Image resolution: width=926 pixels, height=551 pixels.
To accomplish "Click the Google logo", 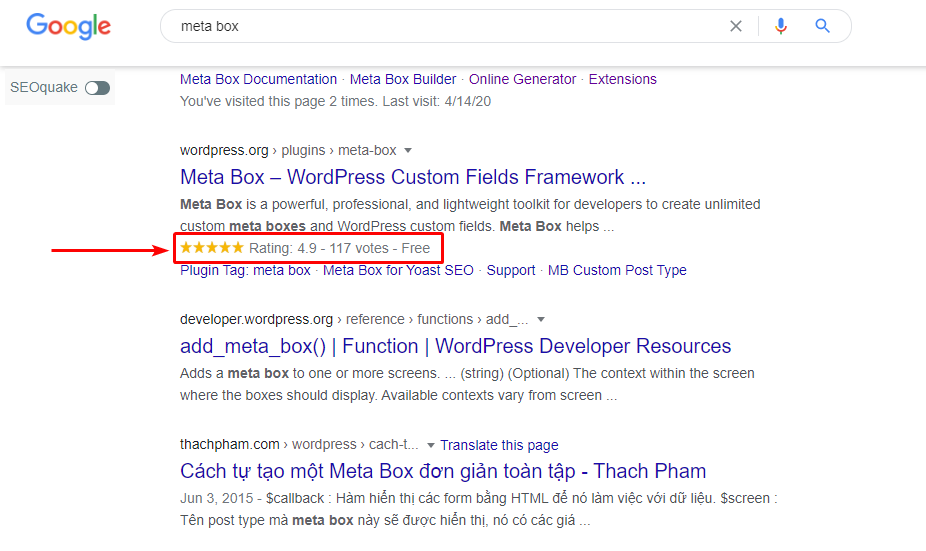I will pos(68,27).
